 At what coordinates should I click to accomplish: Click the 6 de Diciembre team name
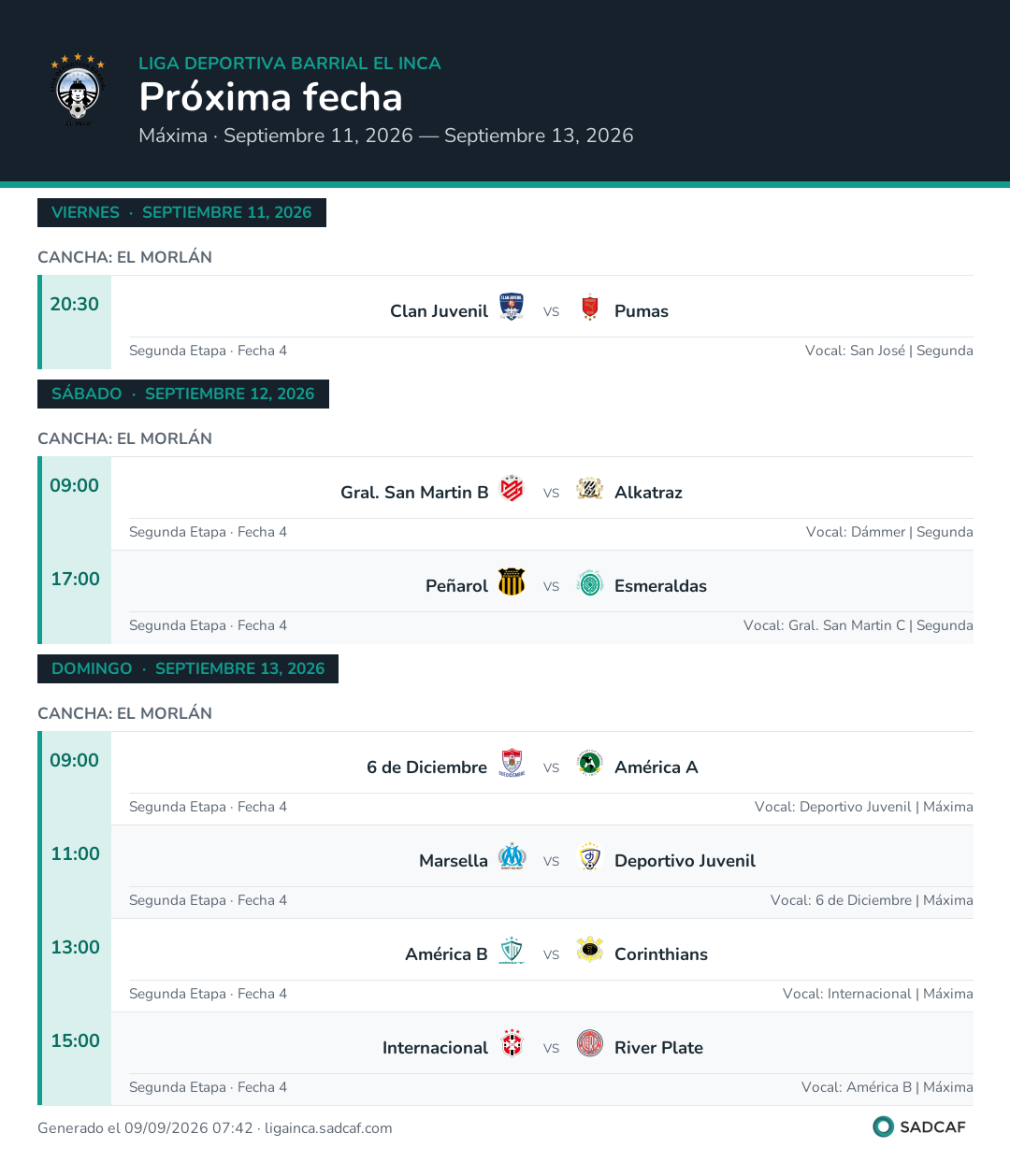tap(426, 767)
